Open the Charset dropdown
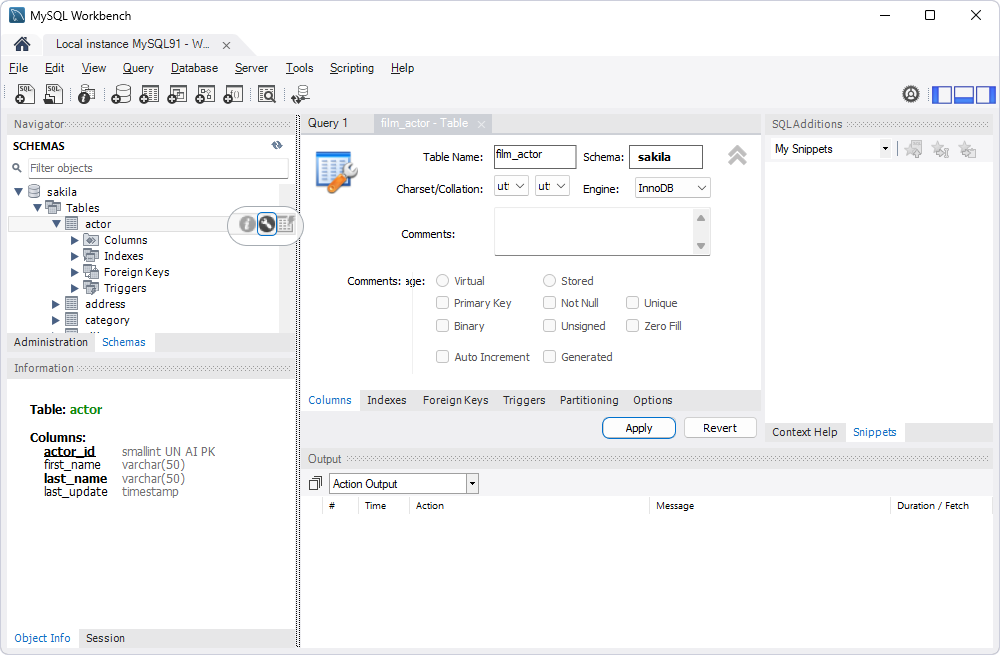This screenshot has width=1000, height=655. tap(511, 186)
